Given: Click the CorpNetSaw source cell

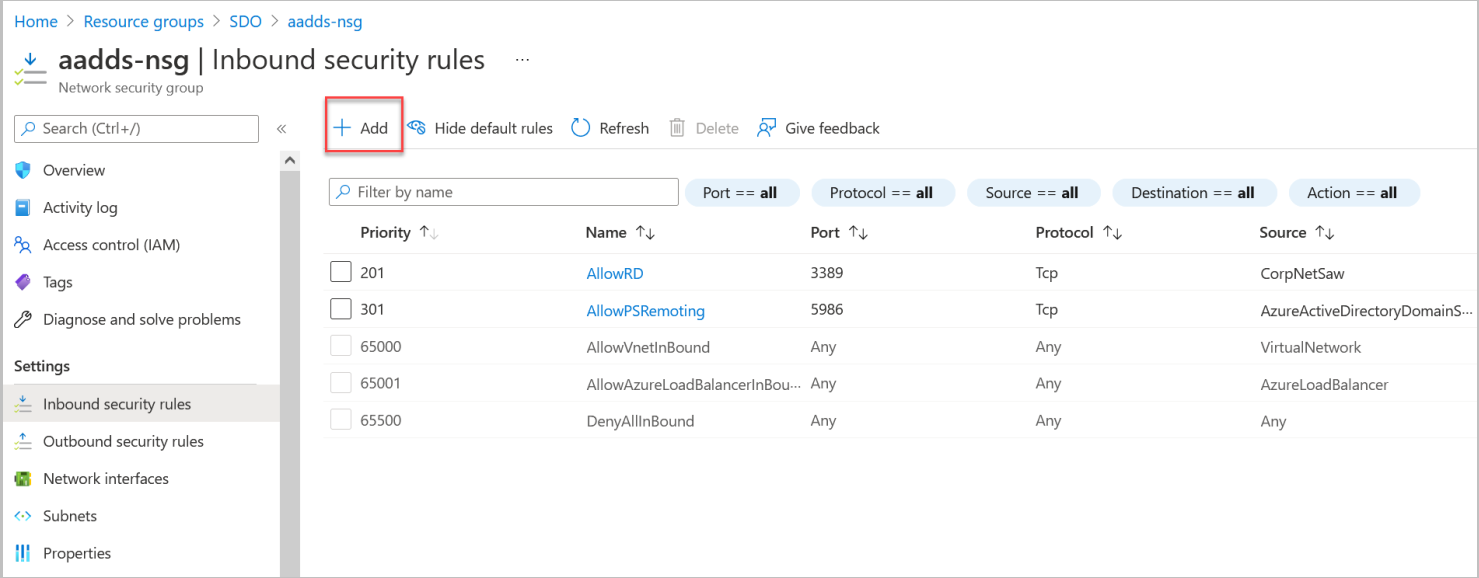Looking at the screenshot, I should (1304, 273).
